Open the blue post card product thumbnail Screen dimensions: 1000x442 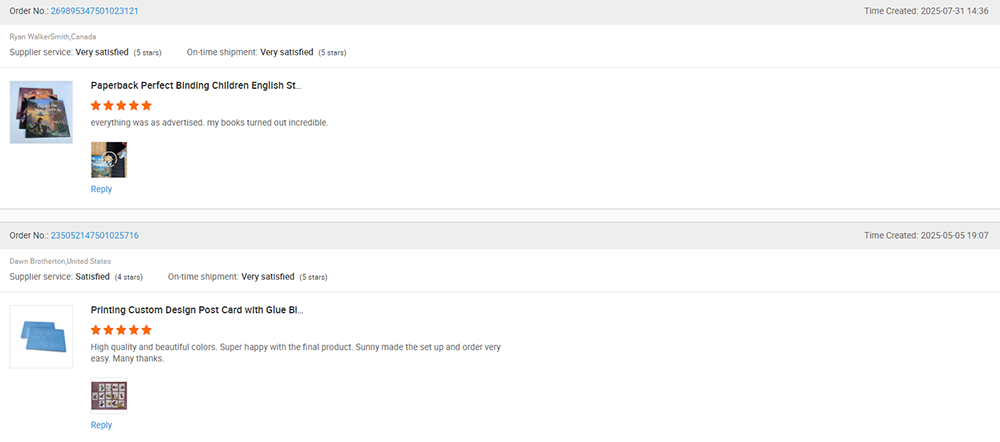coord(41,336)
